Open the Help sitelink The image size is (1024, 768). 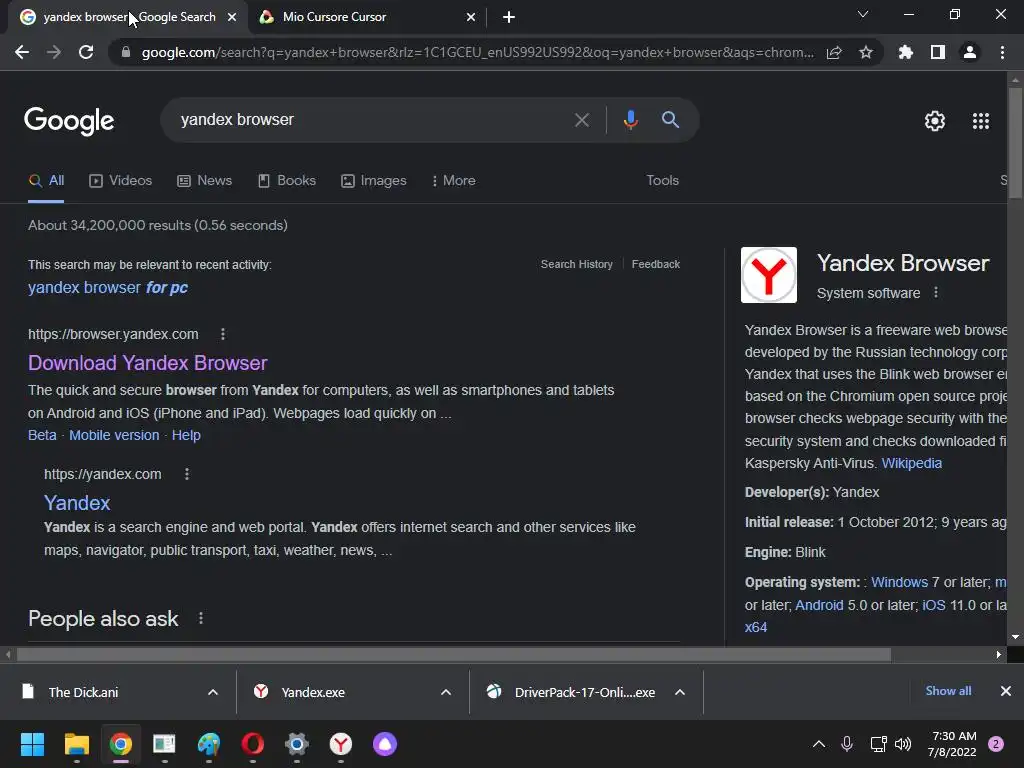pyautogui.click(x=186, y=436)
